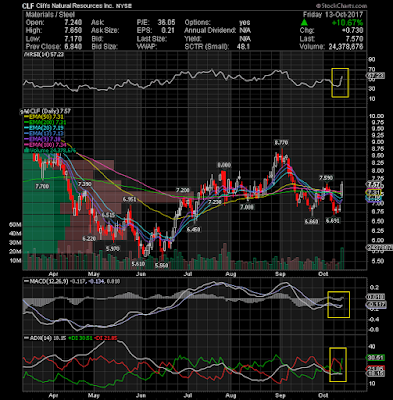Click the yellow highlight box on MACD
393x400 pixels.
click(339, 304)
